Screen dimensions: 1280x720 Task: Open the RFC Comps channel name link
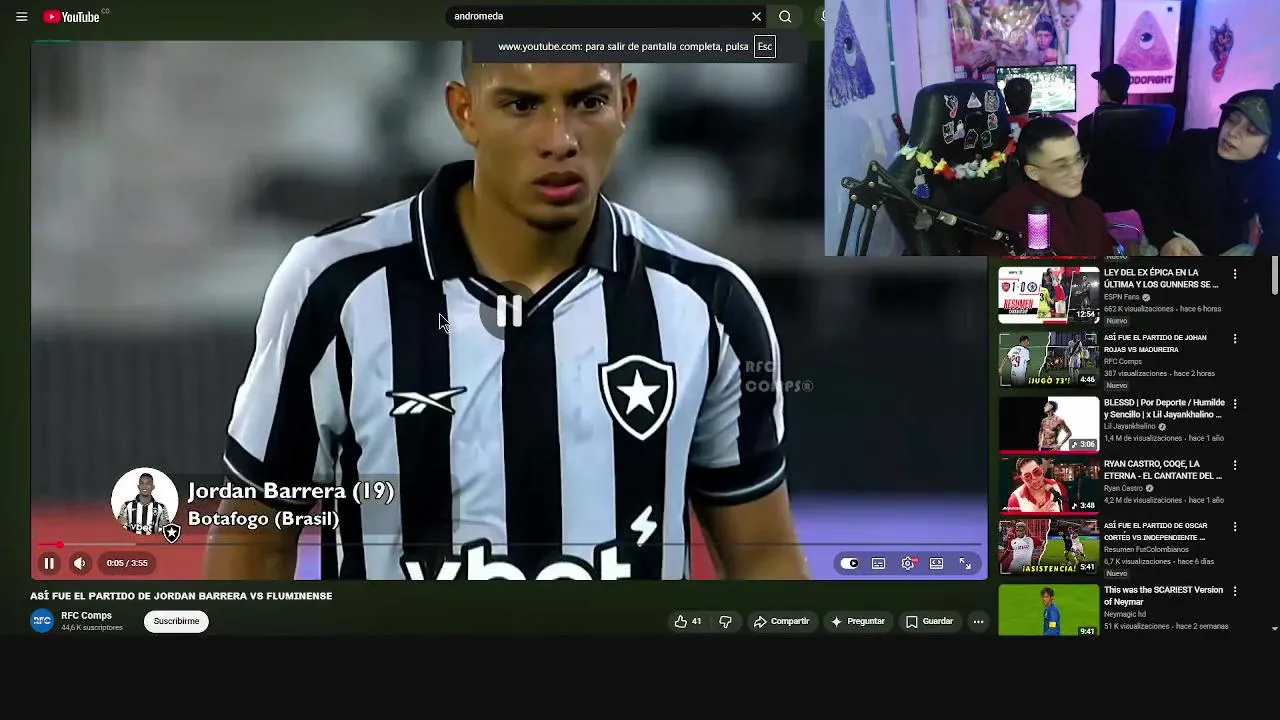(86, 615)
